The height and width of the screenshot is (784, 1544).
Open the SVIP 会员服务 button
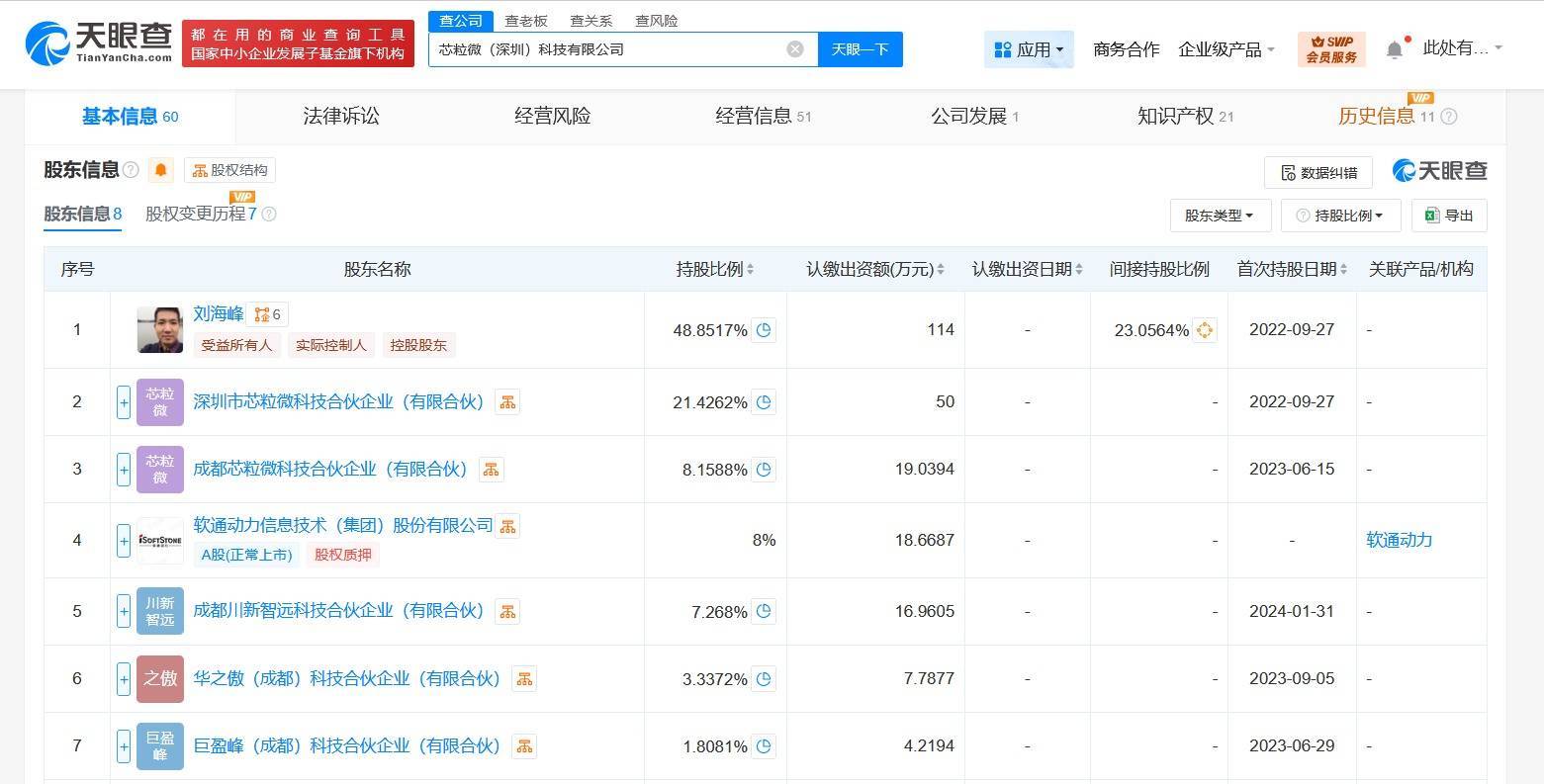[x=1331, y=49]
